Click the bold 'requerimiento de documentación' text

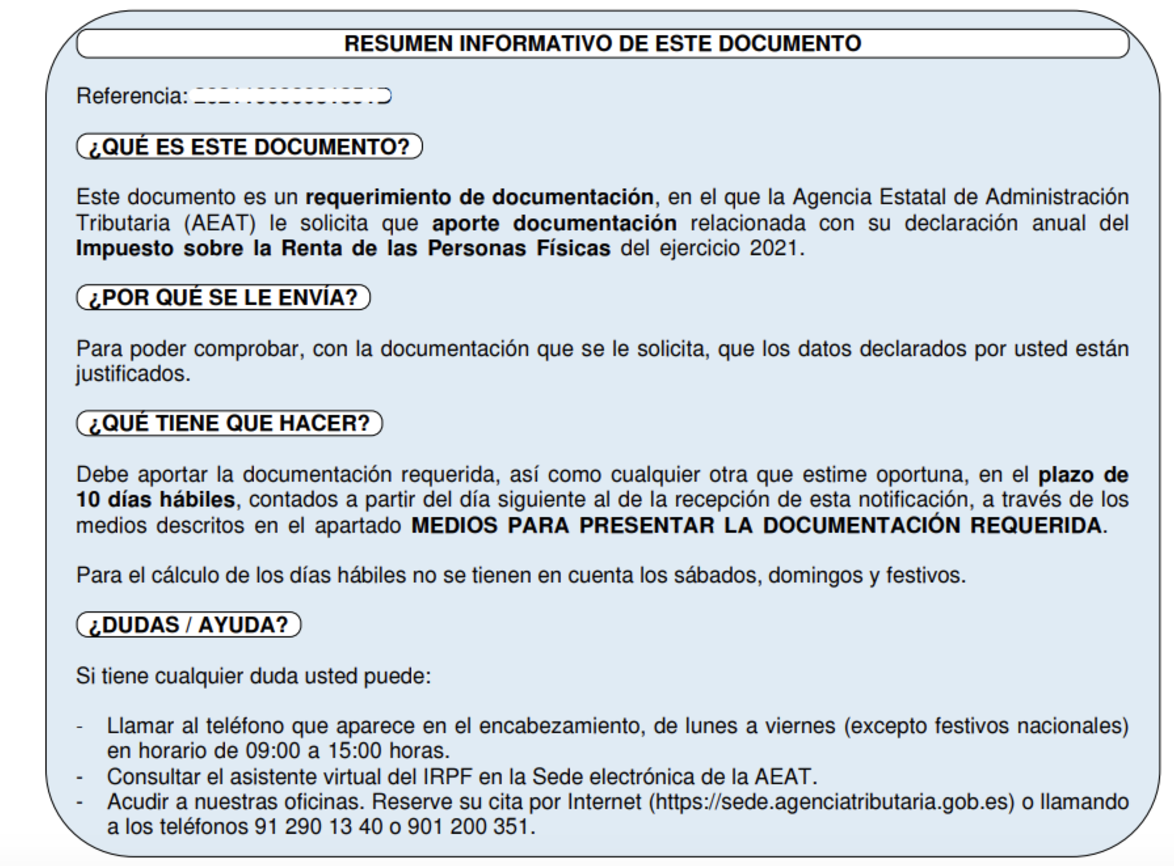point(479,198)
